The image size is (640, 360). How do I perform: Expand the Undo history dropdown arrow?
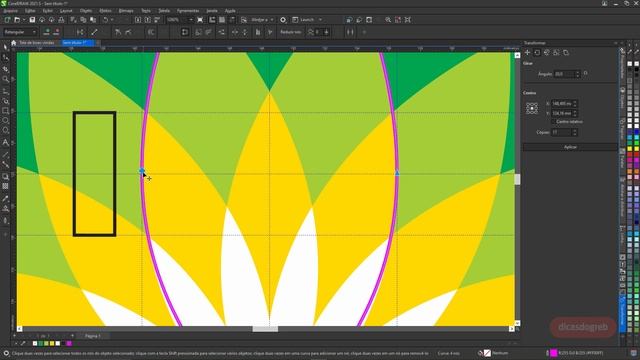coord(112,20)
